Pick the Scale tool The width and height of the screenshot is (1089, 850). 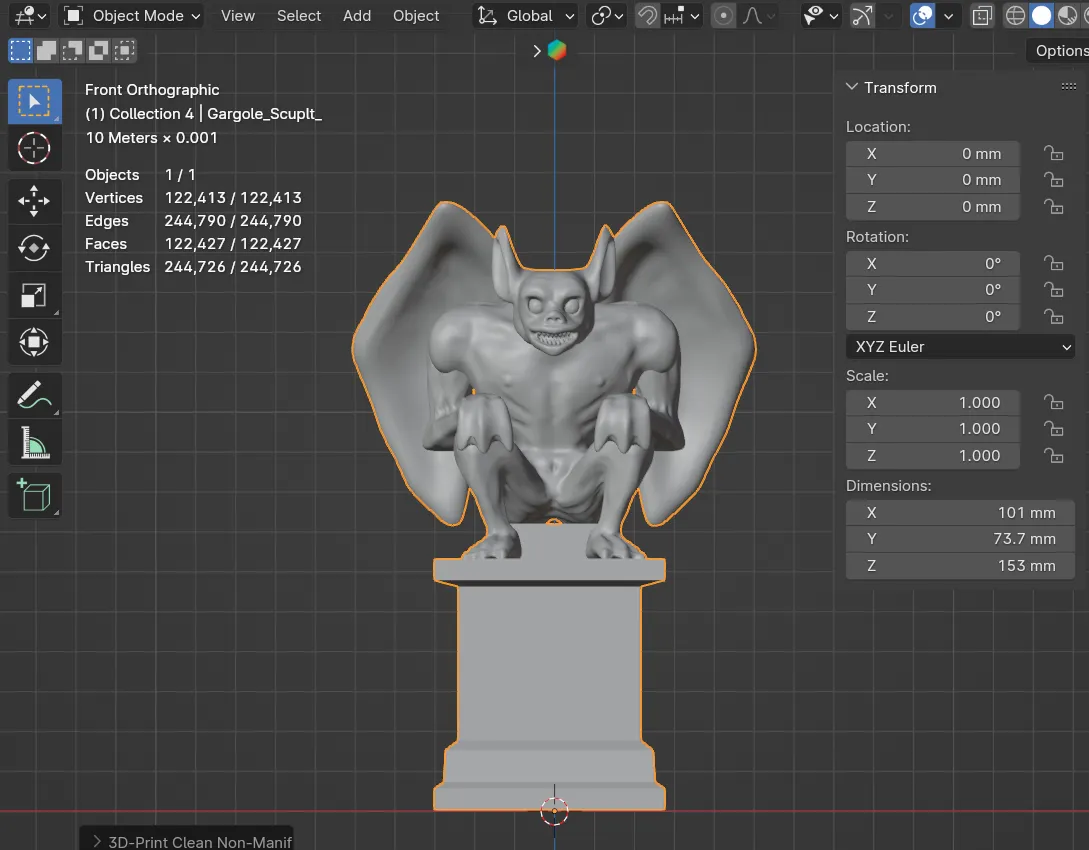pyautogui.click(x=34, y=296)
